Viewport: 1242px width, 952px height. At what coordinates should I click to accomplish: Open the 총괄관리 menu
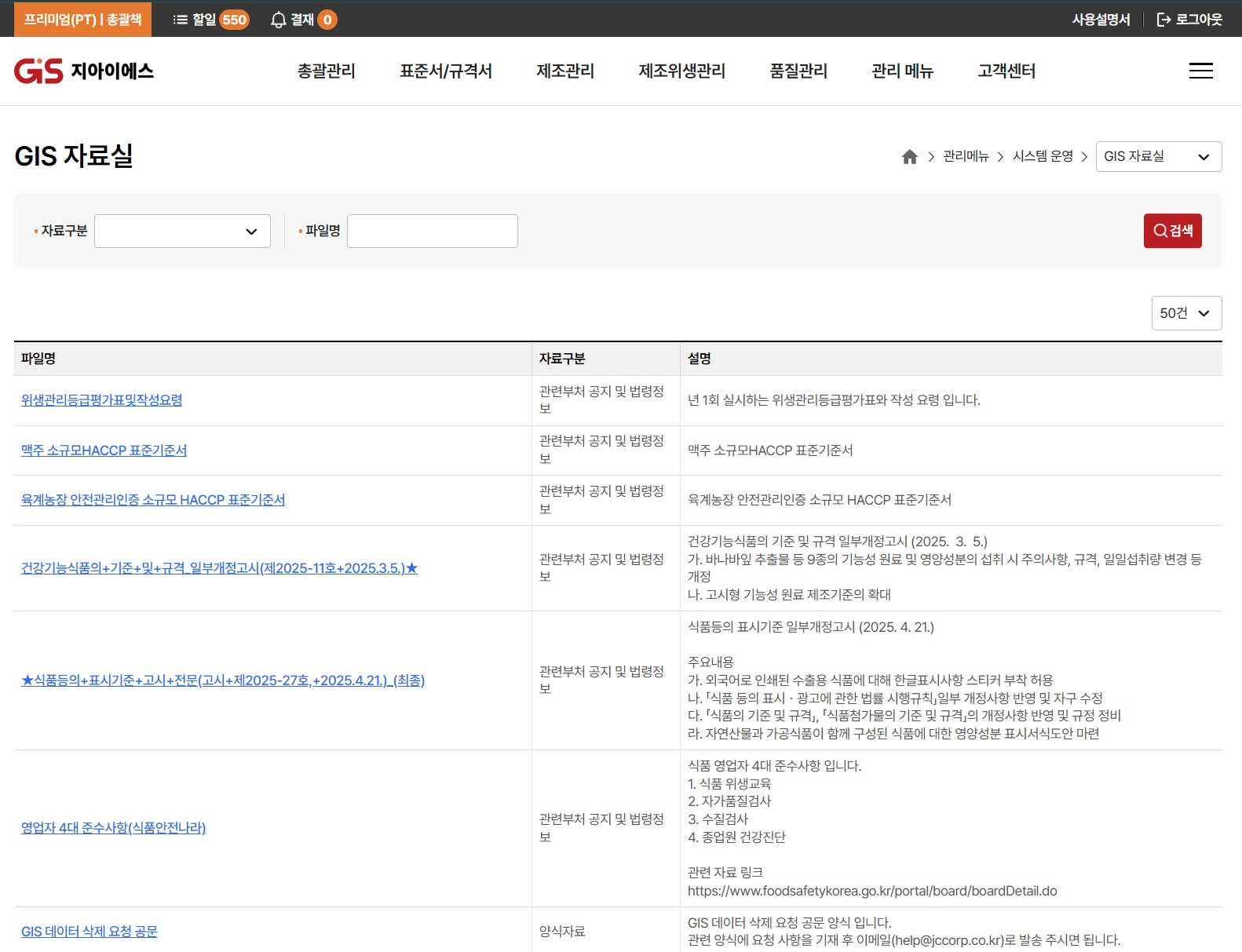point(326,71)
